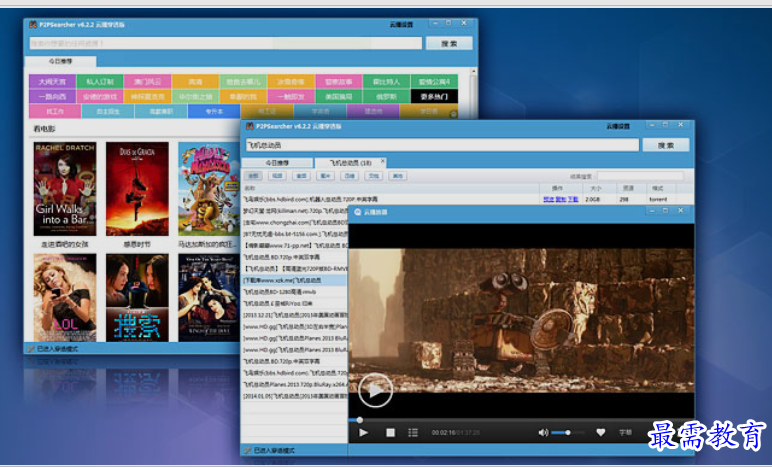The image size is (772, 467).
Task: Click the 搜索 button in the front window
Action: point(665,145)
